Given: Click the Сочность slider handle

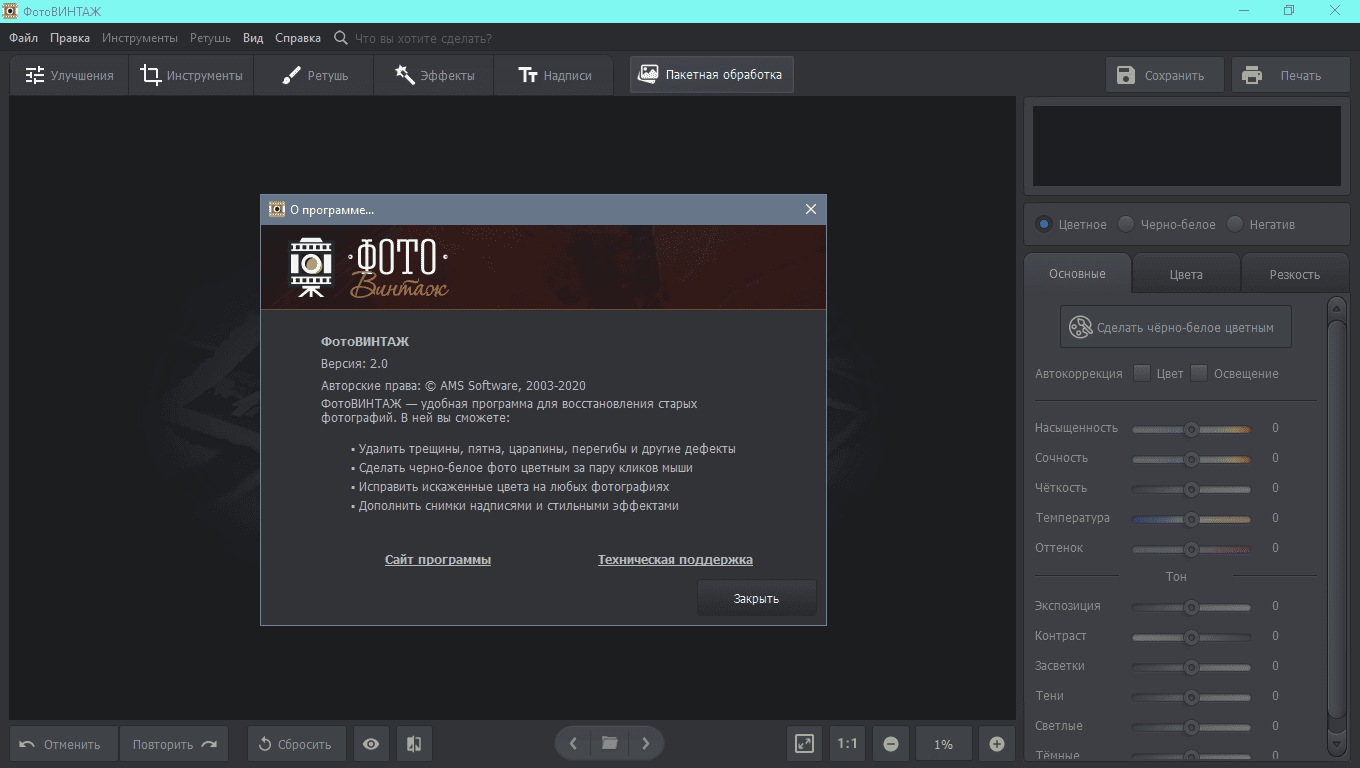Looking at the screenshot, I should tap(1191, 459).
